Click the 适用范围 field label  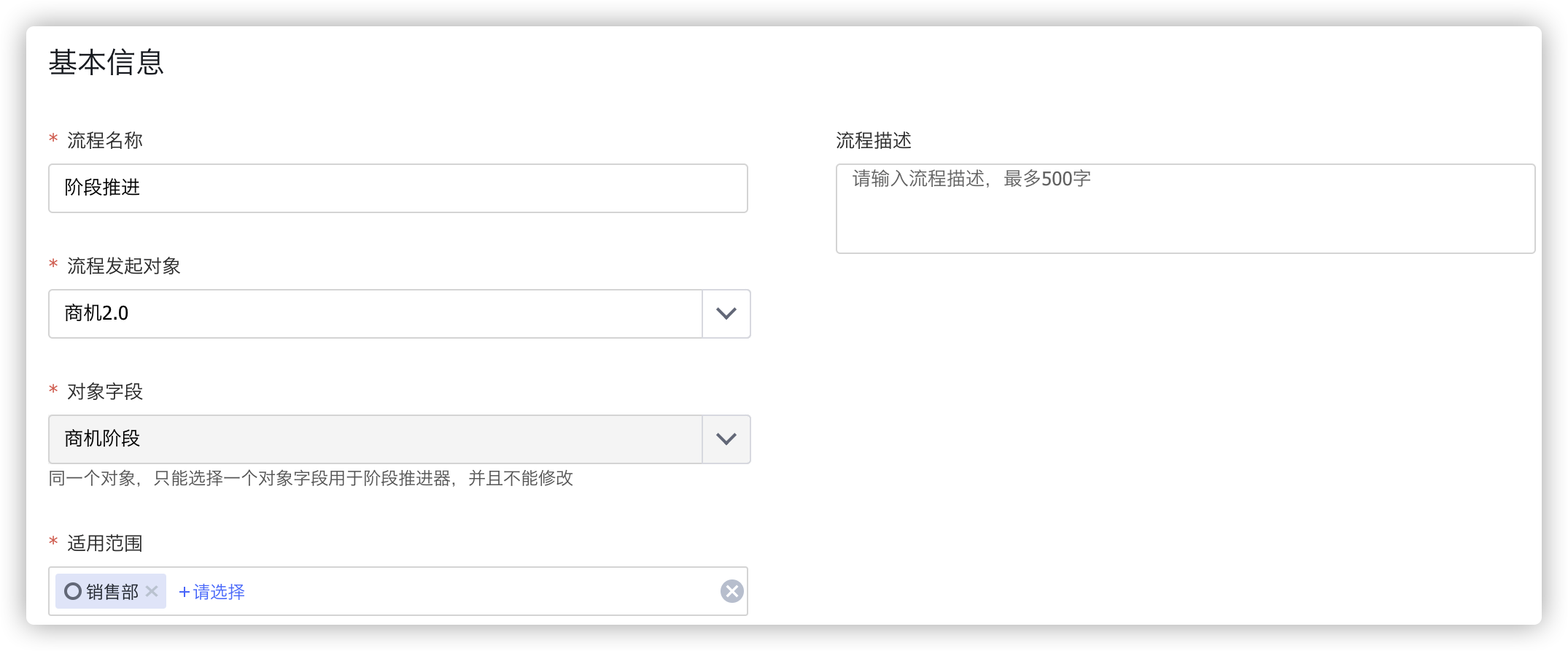tap(105, 543)
